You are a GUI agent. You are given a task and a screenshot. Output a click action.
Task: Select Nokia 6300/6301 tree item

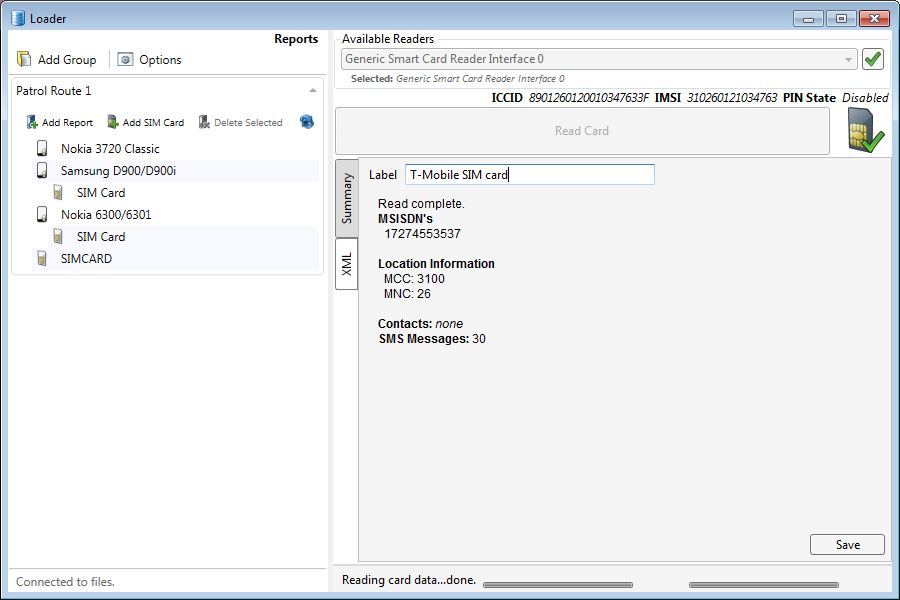pyautogui.click(x=106, y=215)
